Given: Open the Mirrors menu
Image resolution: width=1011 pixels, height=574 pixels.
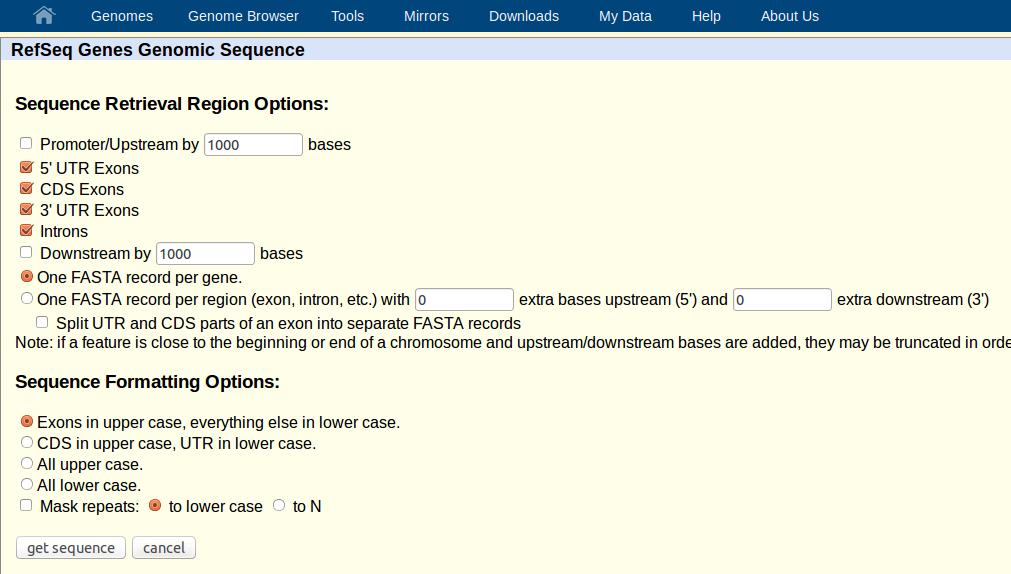Looking at the screenshot, I should tap(426, 16).
